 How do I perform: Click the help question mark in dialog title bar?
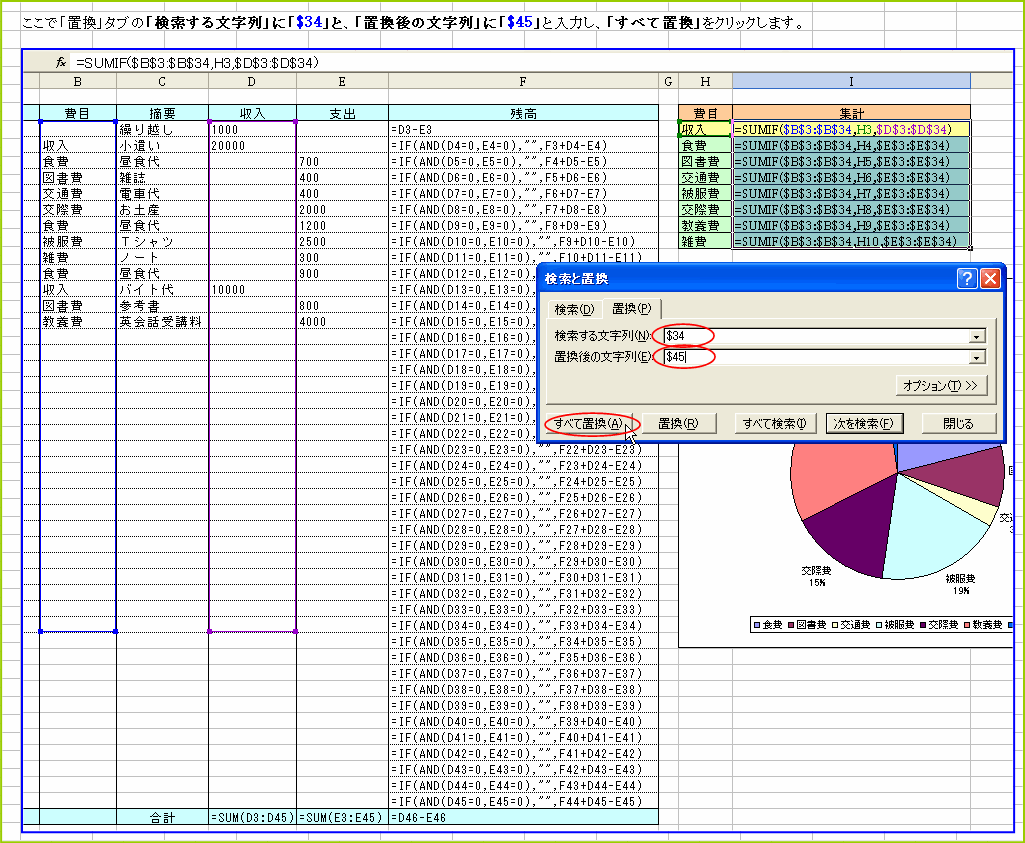(x=967, y=279)
